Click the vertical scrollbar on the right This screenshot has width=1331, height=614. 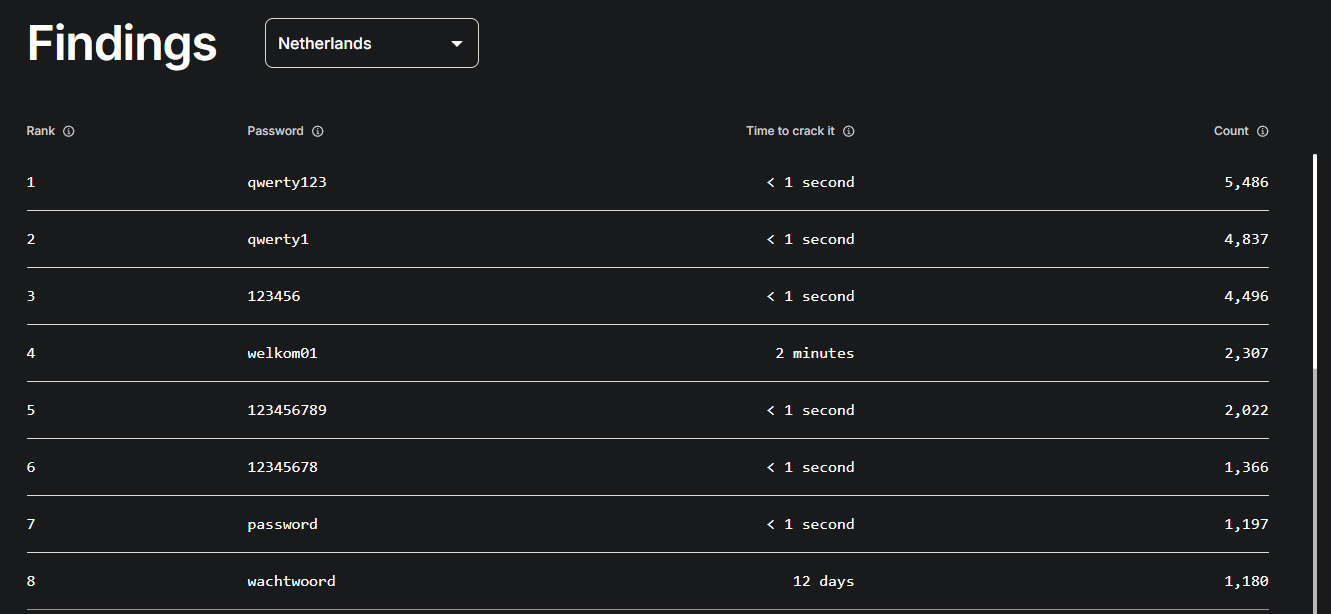[x=1315, y=380]
